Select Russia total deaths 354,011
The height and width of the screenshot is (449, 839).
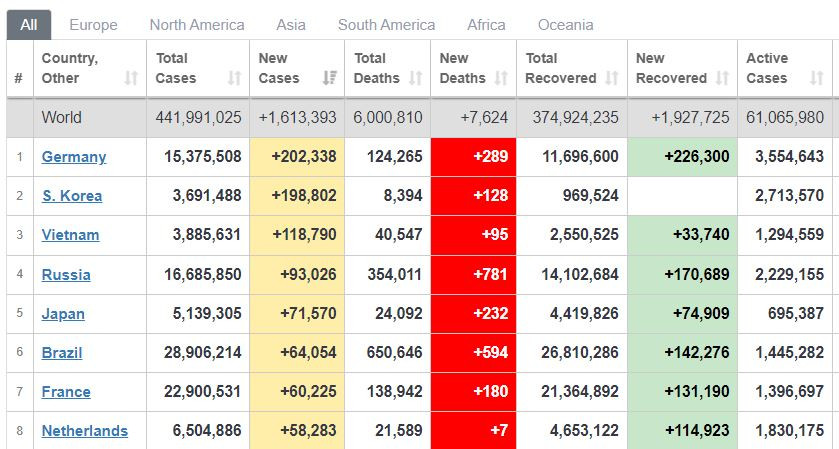395,275
